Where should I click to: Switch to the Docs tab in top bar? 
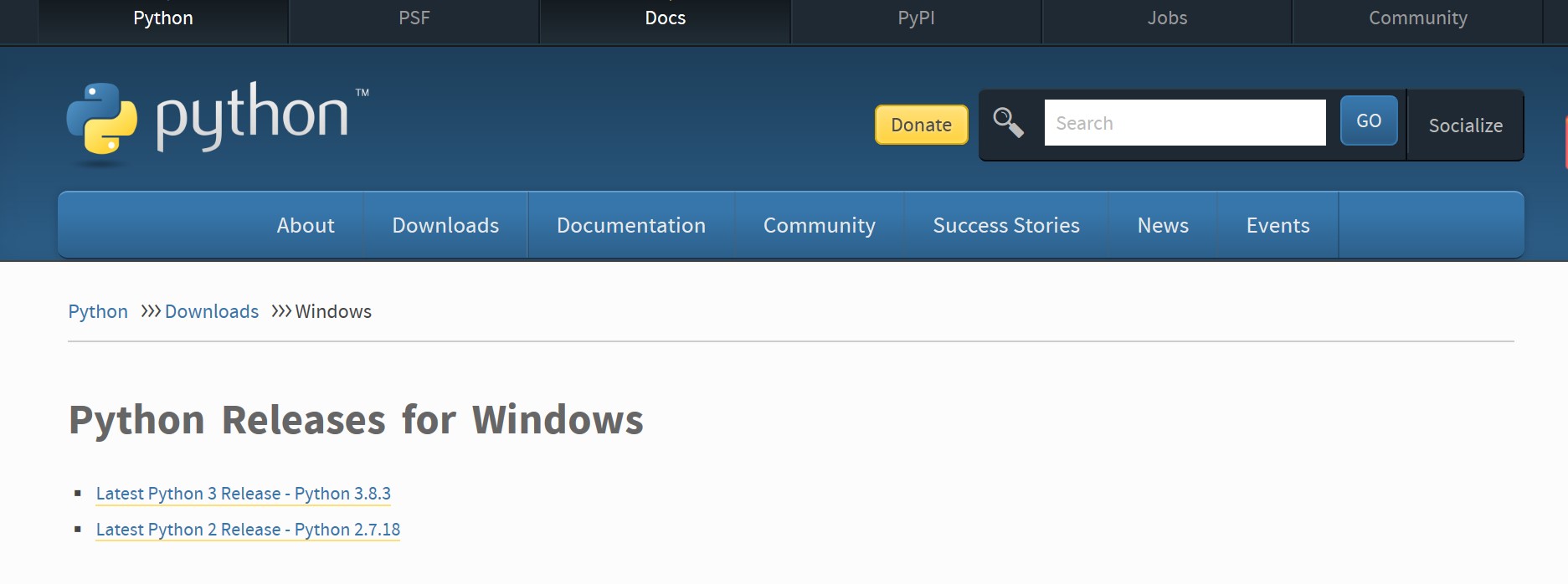click(666, 20)
